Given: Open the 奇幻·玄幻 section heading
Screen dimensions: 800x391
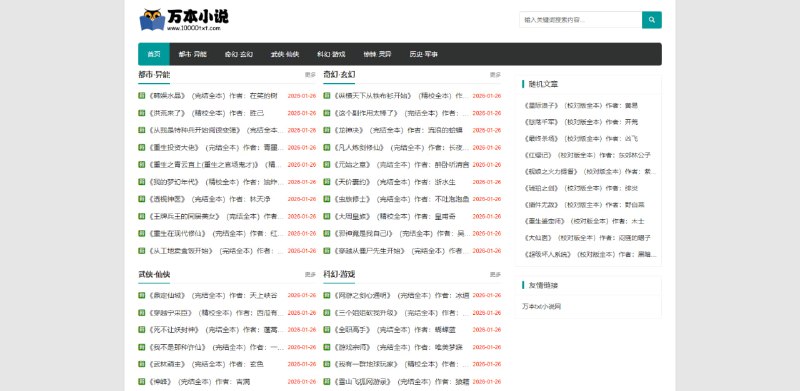Looking at the screenshot, I should (x=339, y=75).
